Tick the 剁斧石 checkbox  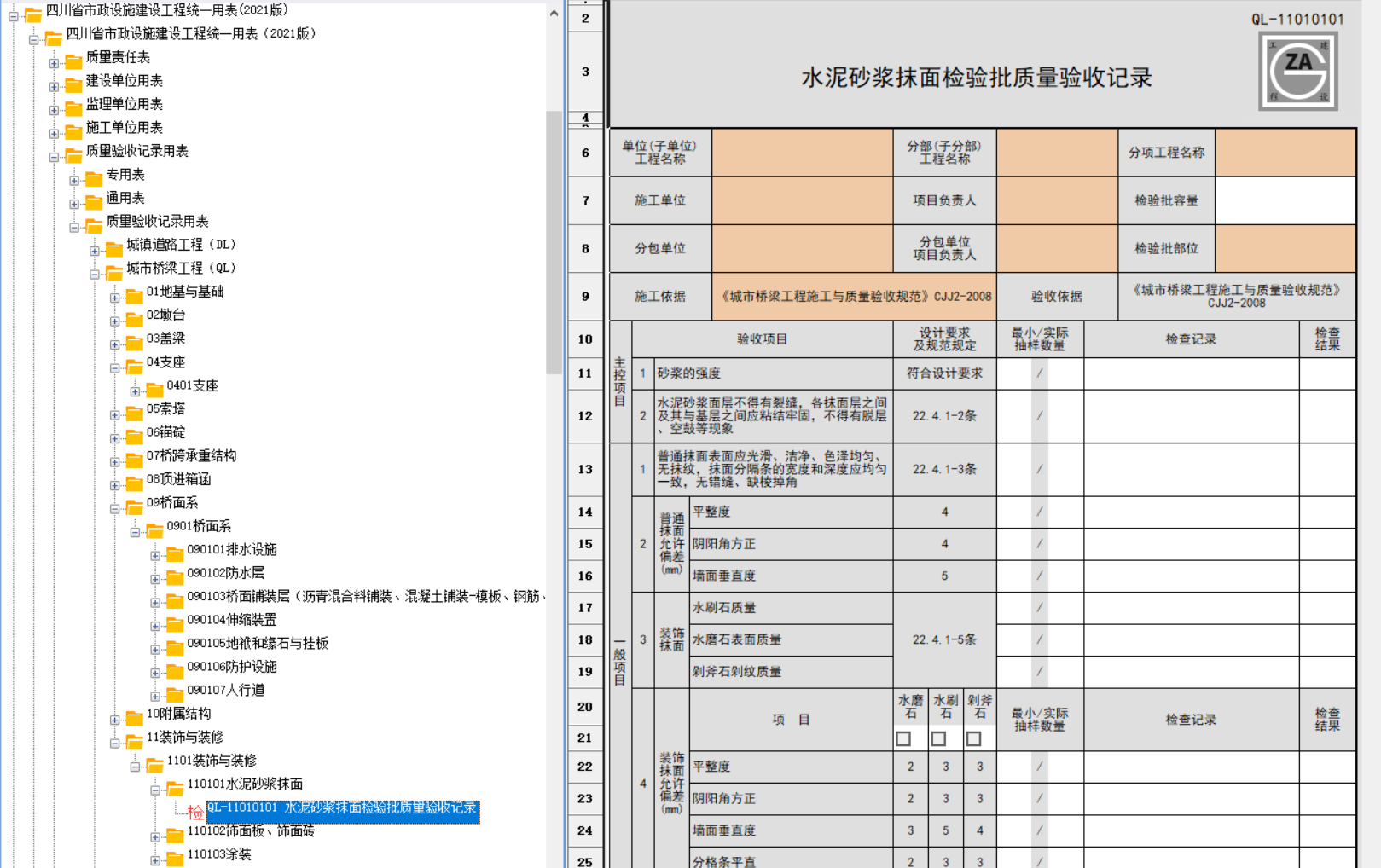pyautogui.click(x=973, y=738)
